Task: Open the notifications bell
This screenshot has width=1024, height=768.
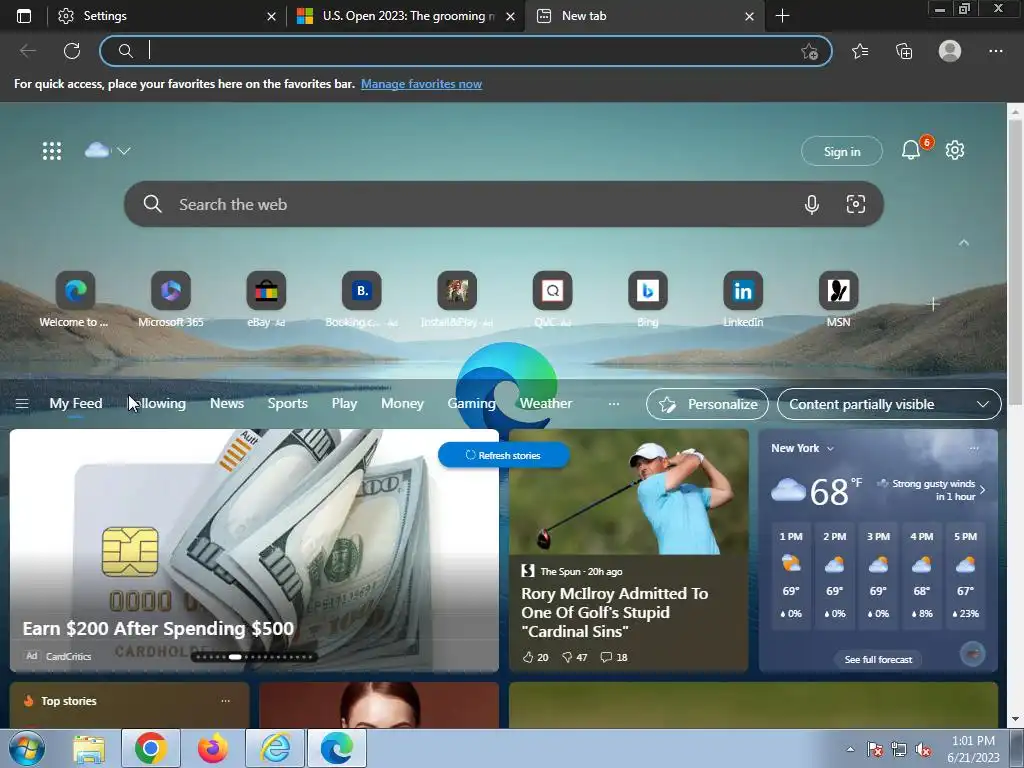Action: tap(911, 151)
